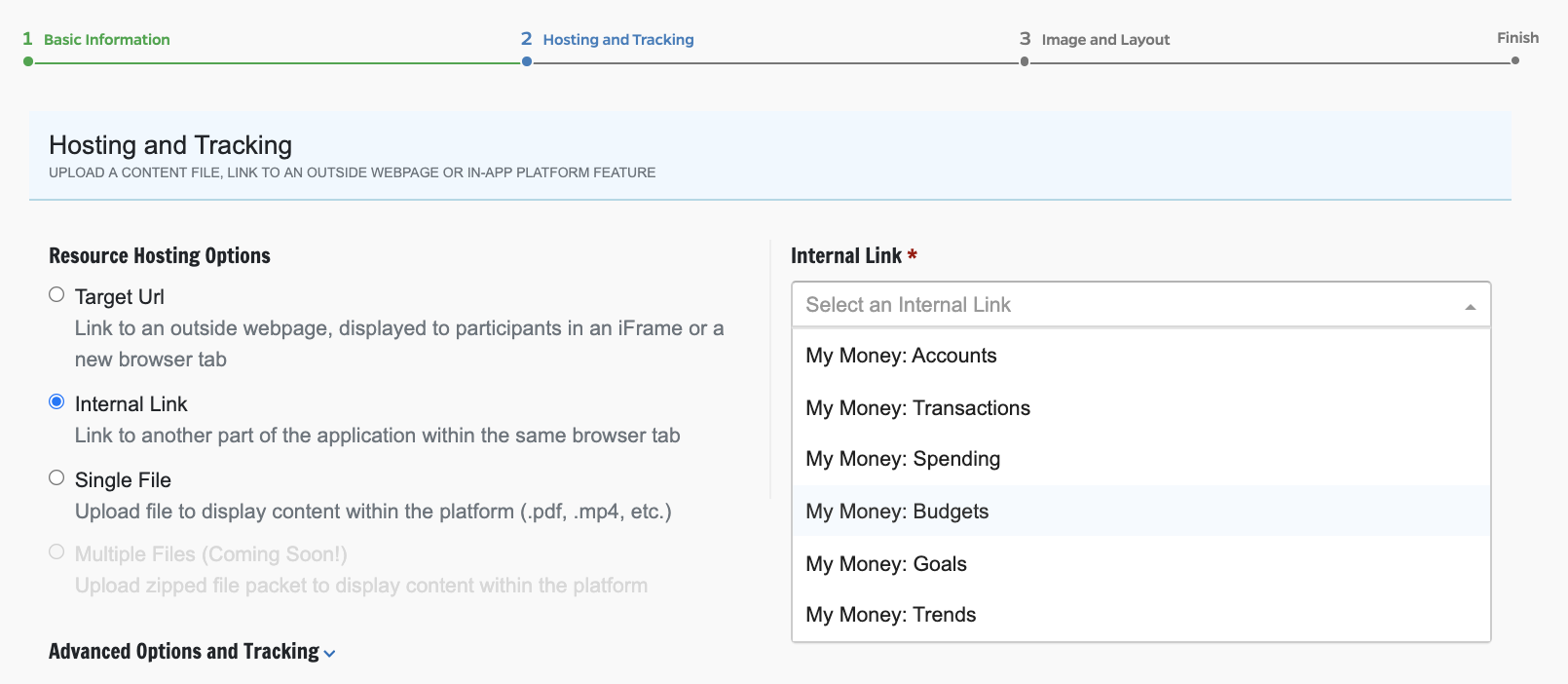Expand Advanced Options and Tracking chevron
Screen dimensions: 1568x684
(329, 654)
